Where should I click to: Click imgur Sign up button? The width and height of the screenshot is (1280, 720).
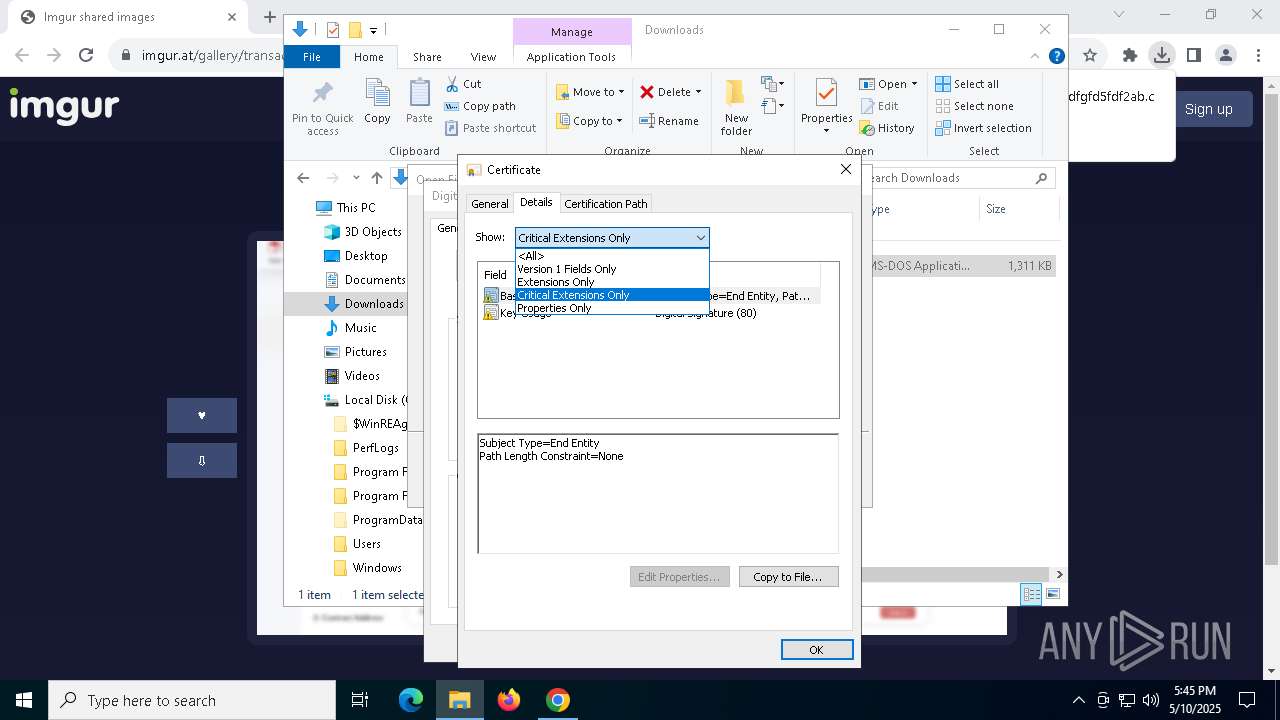(x=1208, y=109)
